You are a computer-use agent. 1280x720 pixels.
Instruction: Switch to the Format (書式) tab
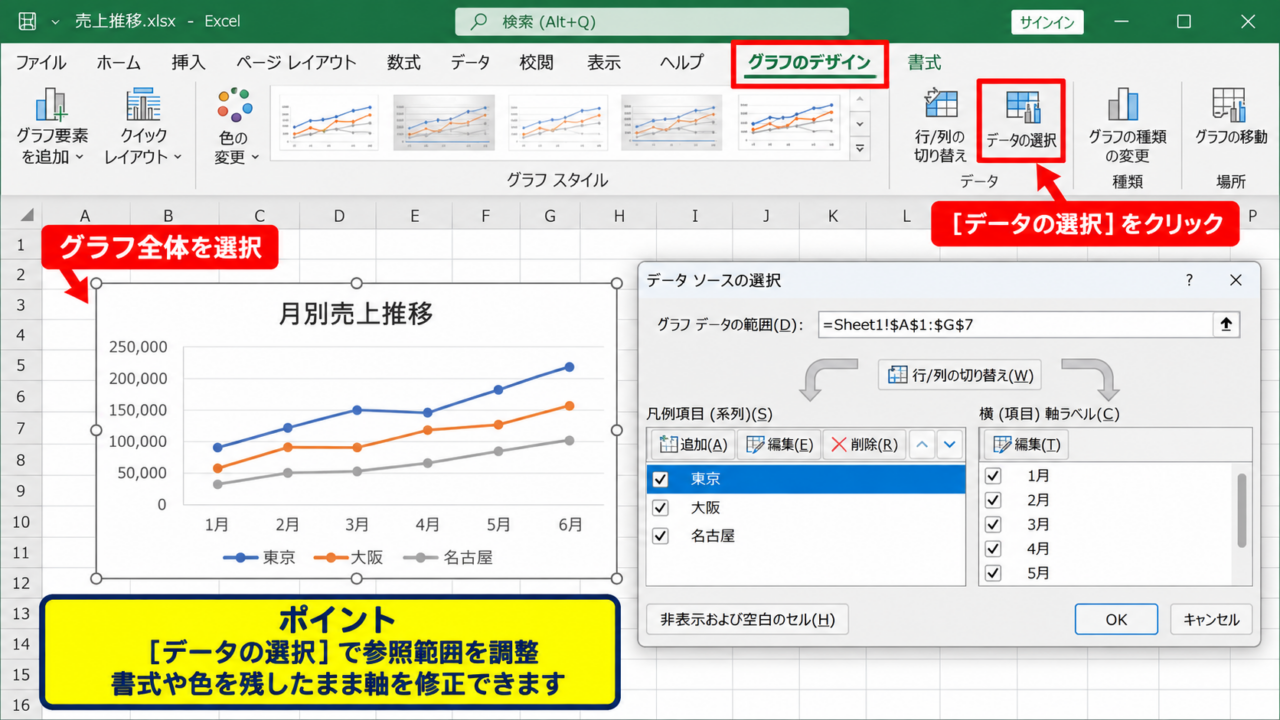coord(924,62)
